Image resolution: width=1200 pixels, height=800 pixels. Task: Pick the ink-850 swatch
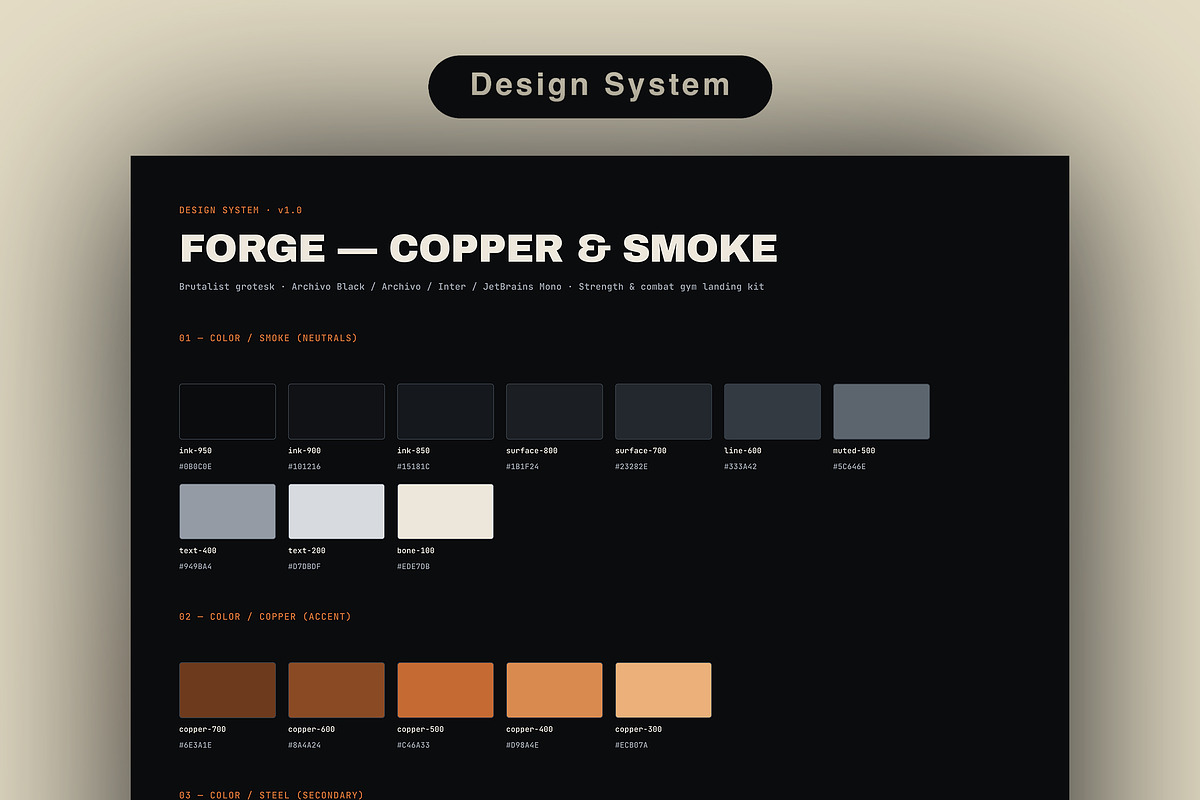coord(445,411)
